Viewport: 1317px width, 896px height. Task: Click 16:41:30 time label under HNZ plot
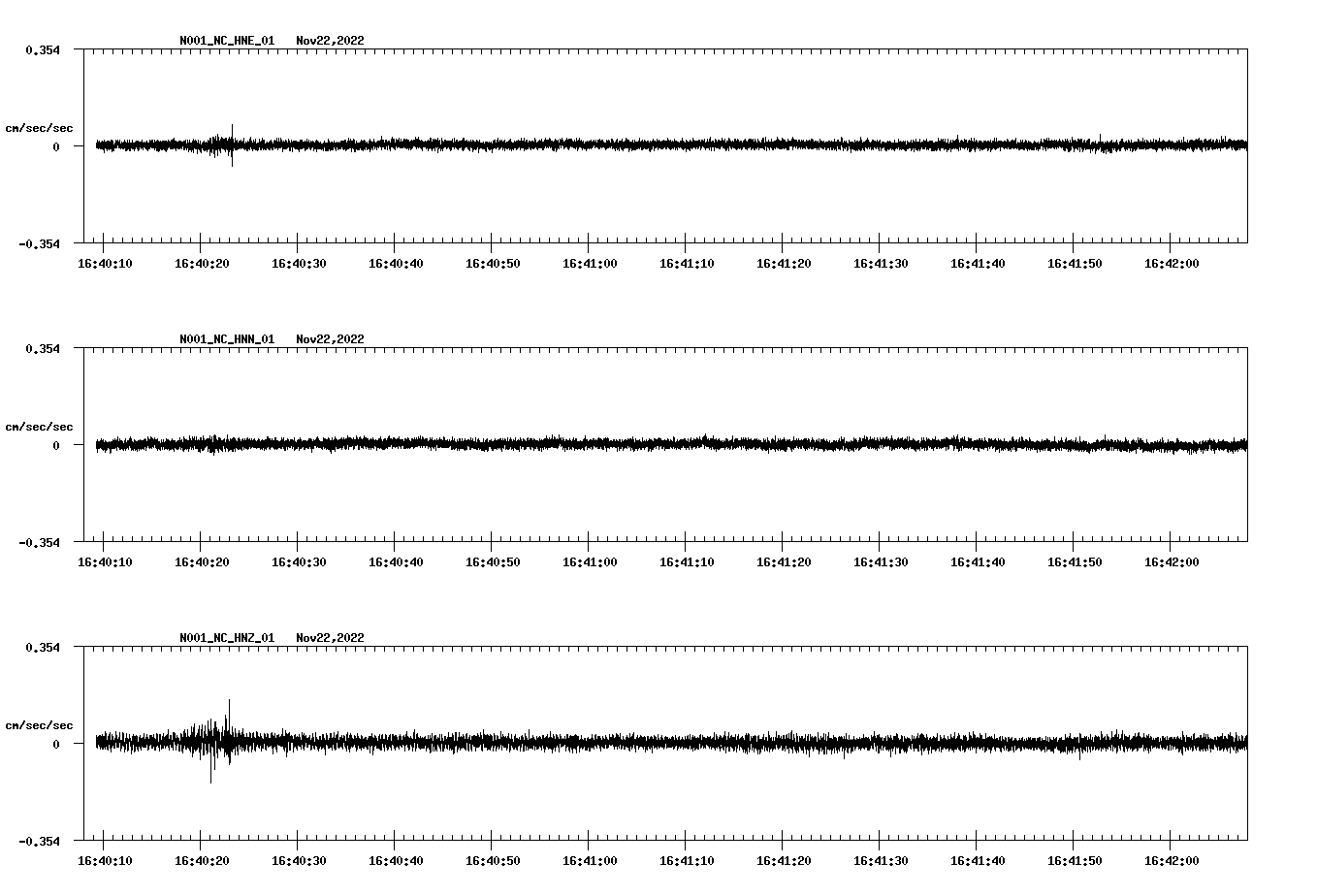click(881, 861)
